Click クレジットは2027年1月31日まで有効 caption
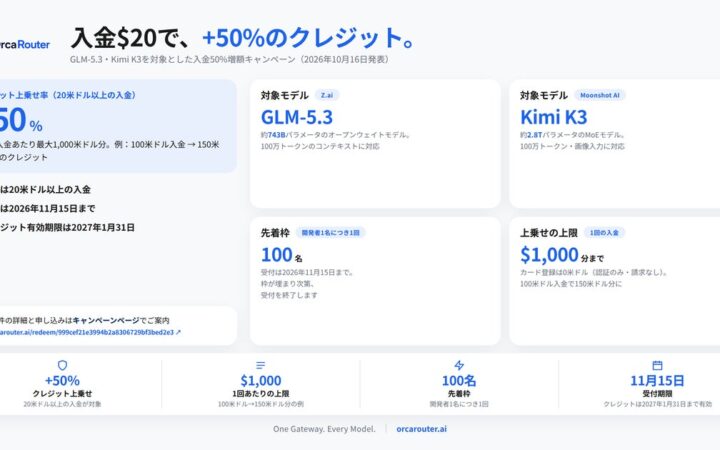Screen dimensions: 720x450 point(658,405)
